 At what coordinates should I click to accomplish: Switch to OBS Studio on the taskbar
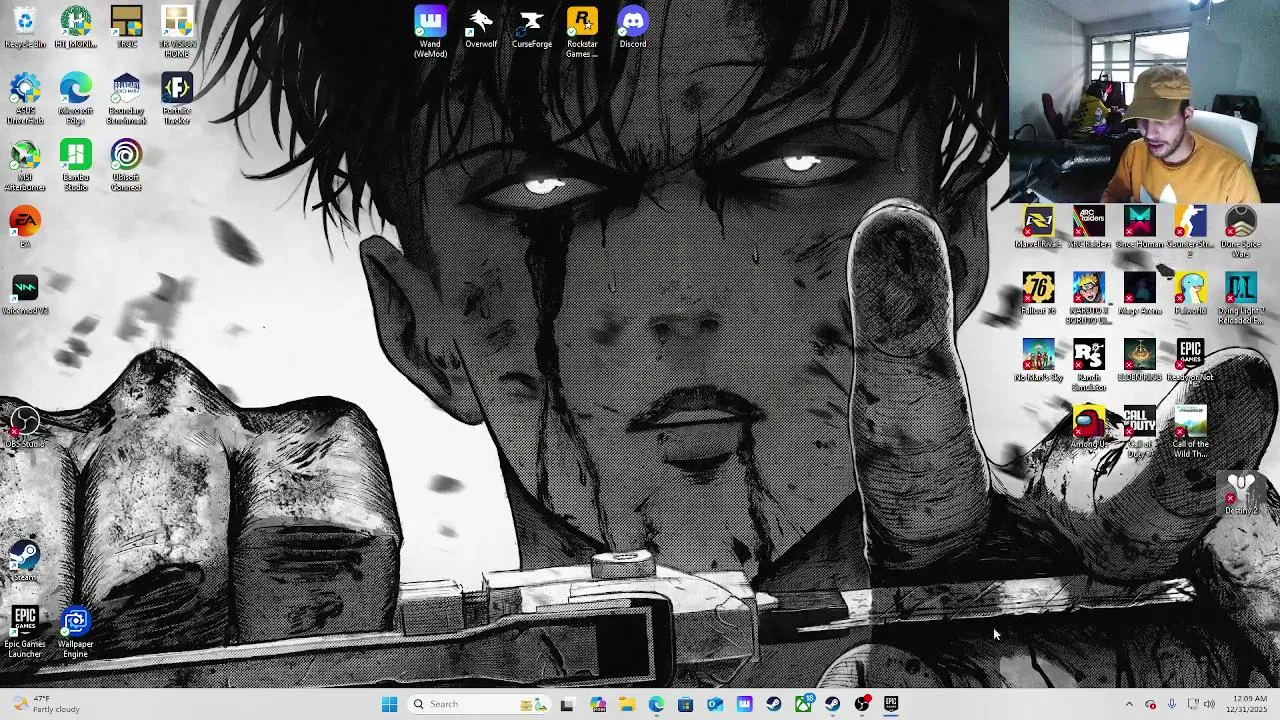(x=862, y=704)
